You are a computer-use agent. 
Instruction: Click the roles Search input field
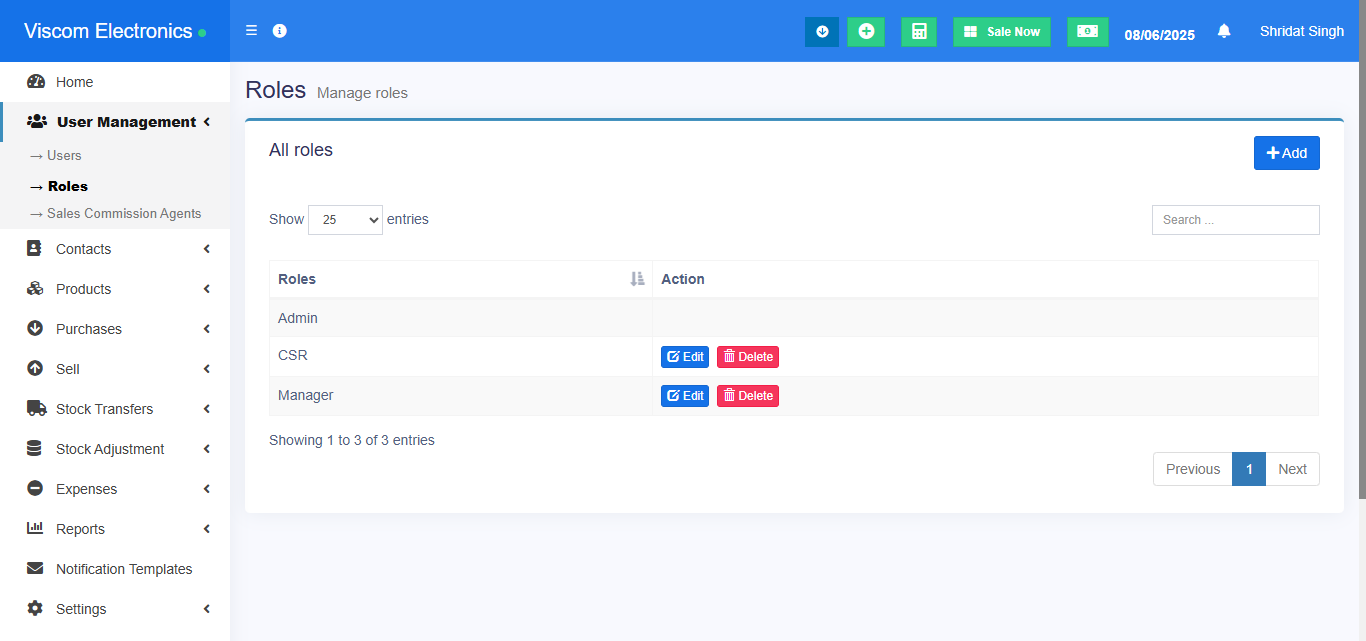(1235, 220)
